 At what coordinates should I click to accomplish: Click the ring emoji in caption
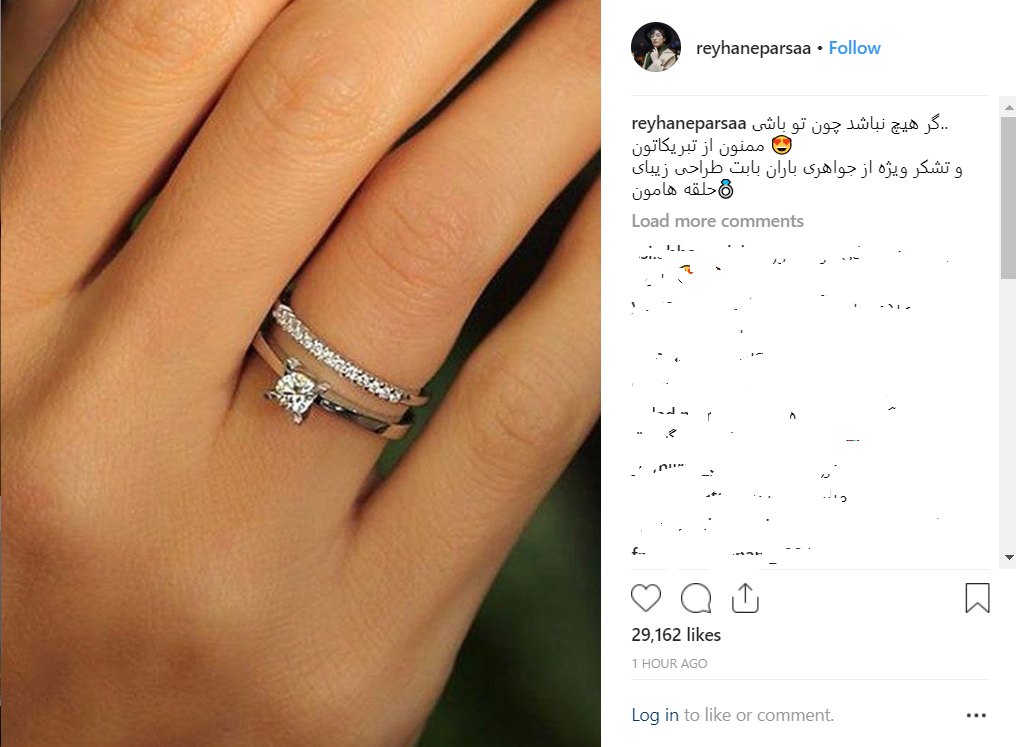(726, 189)
